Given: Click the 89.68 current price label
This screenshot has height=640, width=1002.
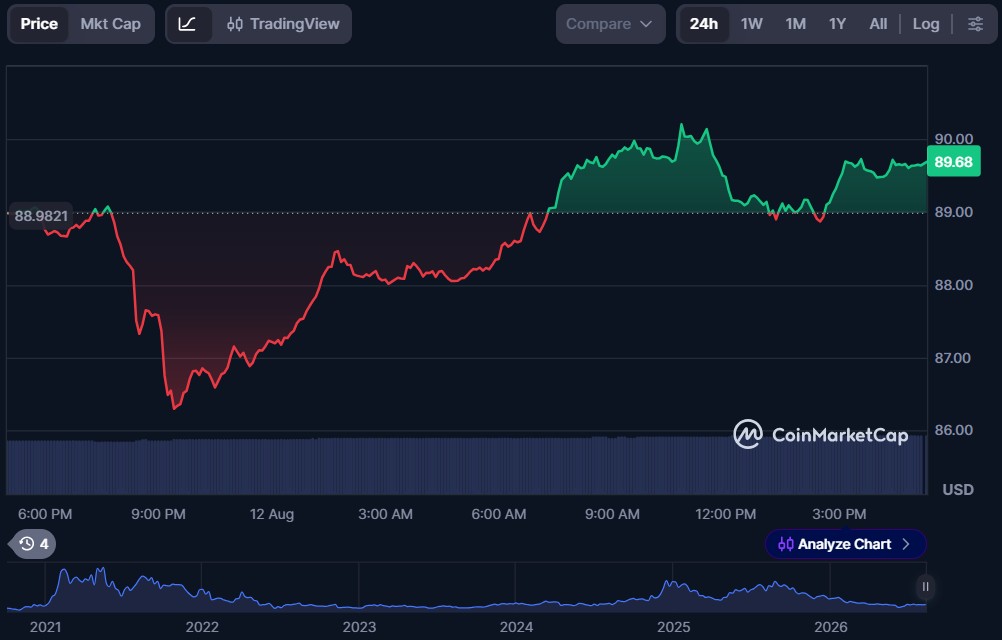Looking at the screenshot, I should point(953,162).
